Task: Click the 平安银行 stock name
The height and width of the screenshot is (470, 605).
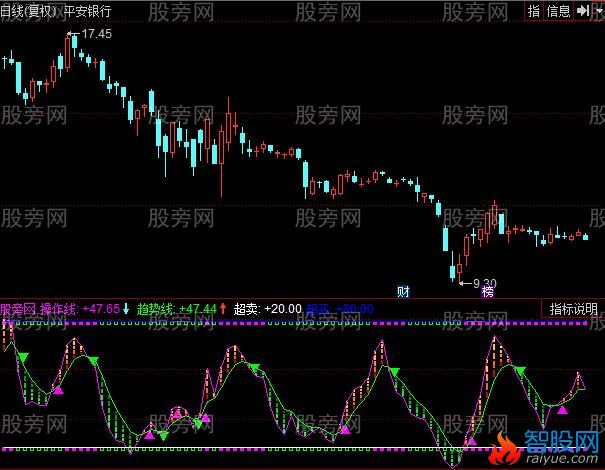Action: coord(87,11)
